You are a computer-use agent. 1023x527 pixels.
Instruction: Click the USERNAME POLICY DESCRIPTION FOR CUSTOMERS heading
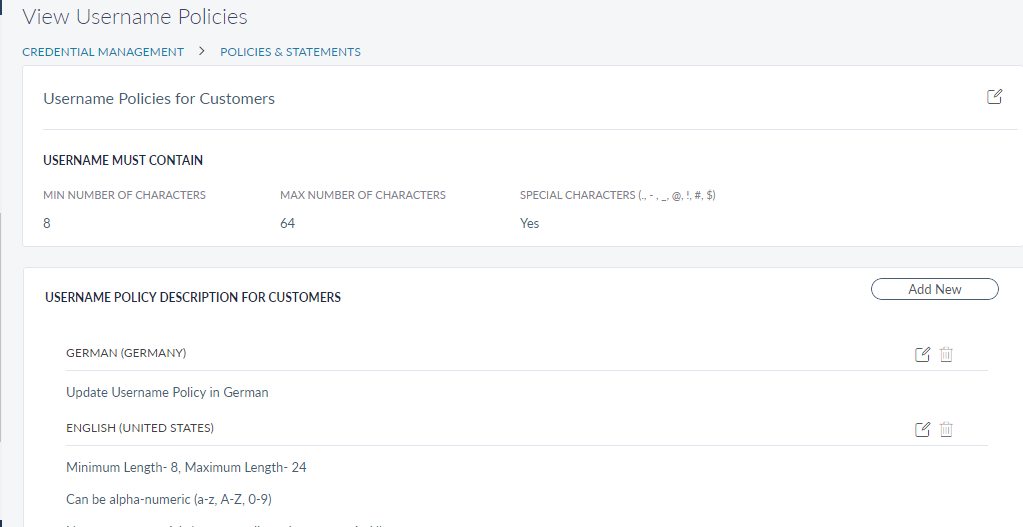pos(193,297)
